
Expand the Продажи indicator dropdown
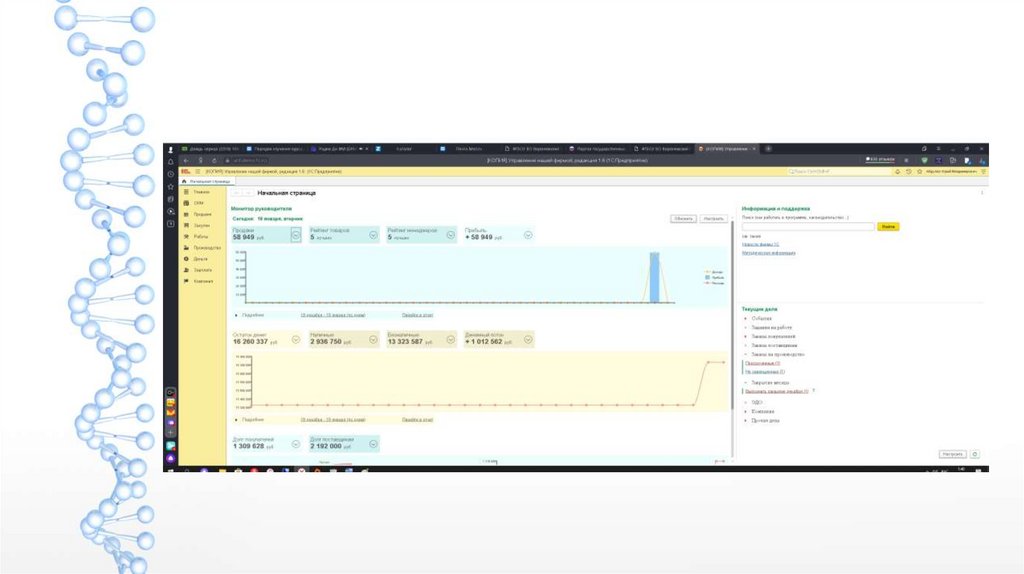tap(296, 235)
